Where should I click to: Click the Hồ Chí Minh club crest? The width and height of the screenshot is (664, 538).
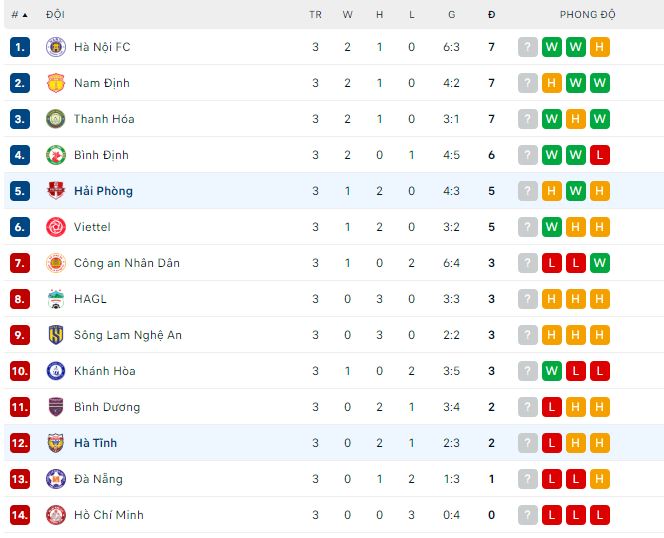pos(56,515)
